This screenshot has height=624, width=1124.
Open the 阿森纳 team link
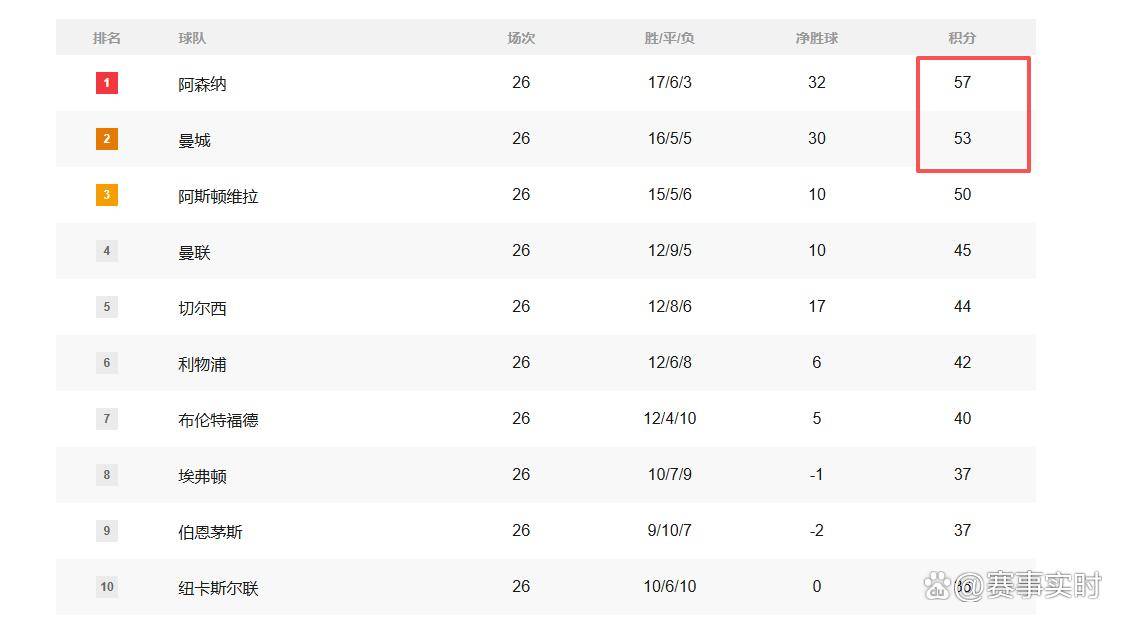[x=202, y=84]
